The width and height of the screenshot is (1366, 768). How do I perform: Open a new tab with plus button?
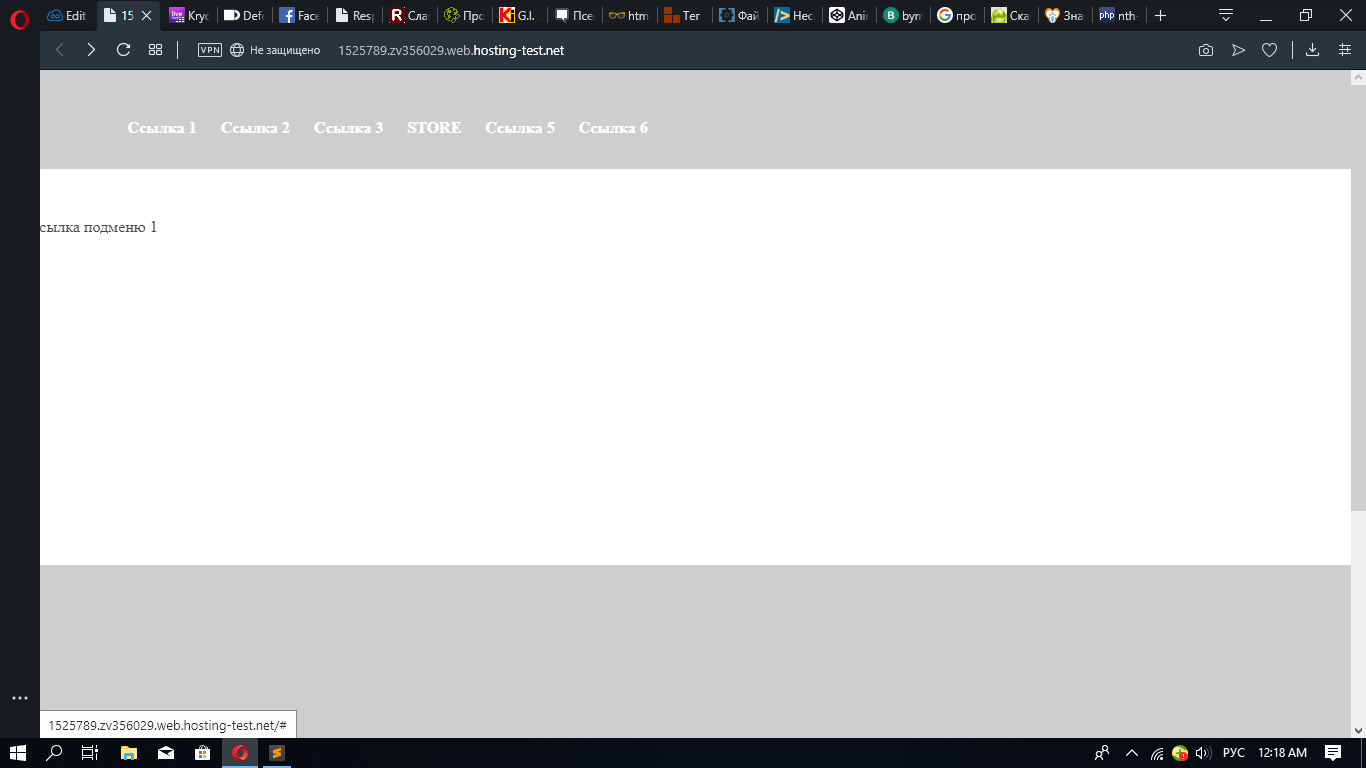pos(1160,16)
